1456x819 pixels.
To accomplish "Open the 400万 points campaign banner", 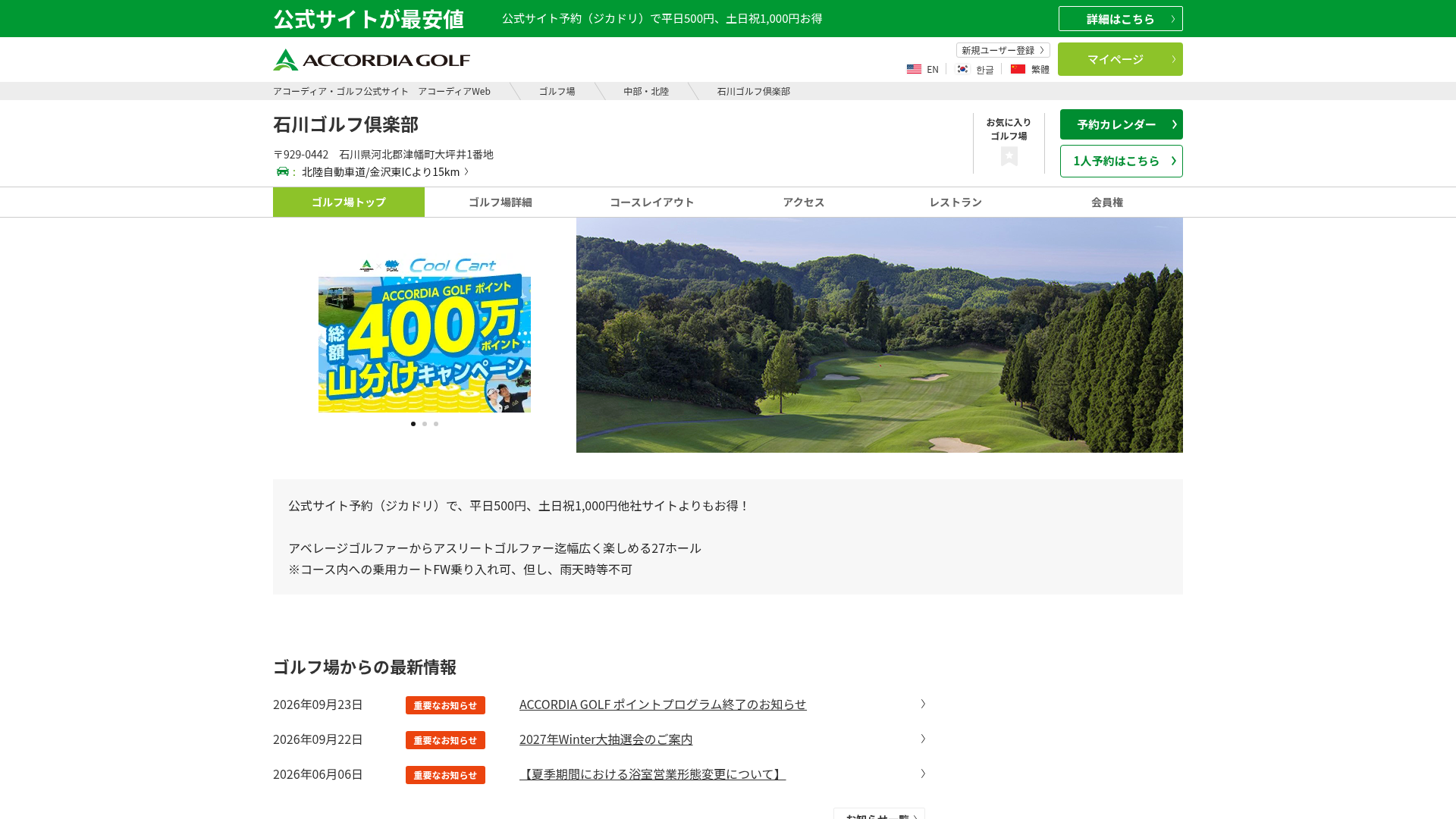I will click(425, 335).
